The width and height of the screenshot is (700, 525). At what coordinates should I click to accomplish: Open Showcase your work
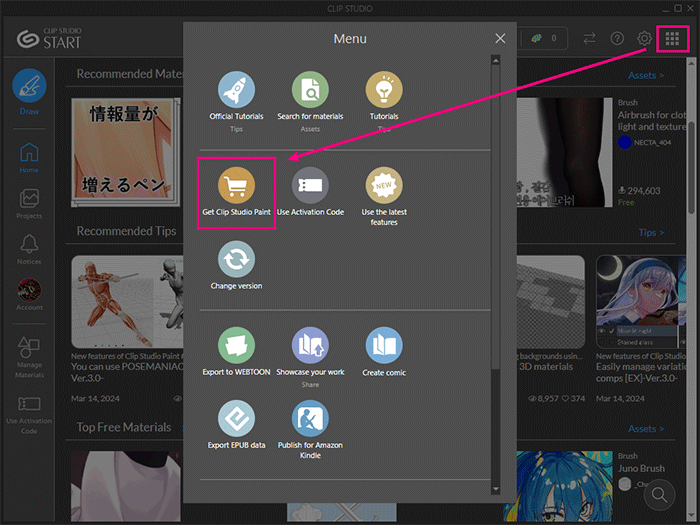310,346
